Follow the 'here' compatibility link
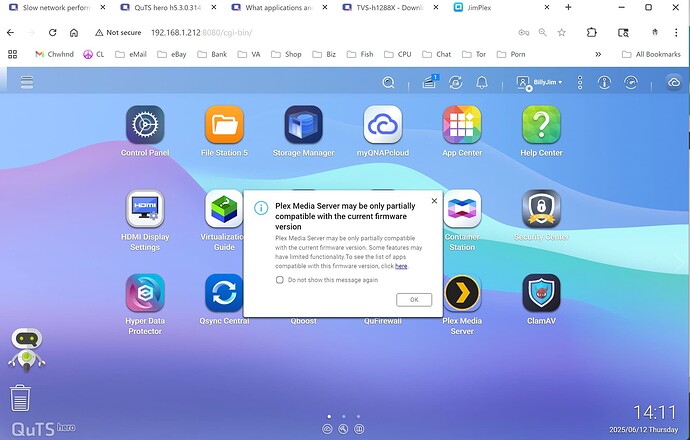690x440 pixels. coord(401,266)
